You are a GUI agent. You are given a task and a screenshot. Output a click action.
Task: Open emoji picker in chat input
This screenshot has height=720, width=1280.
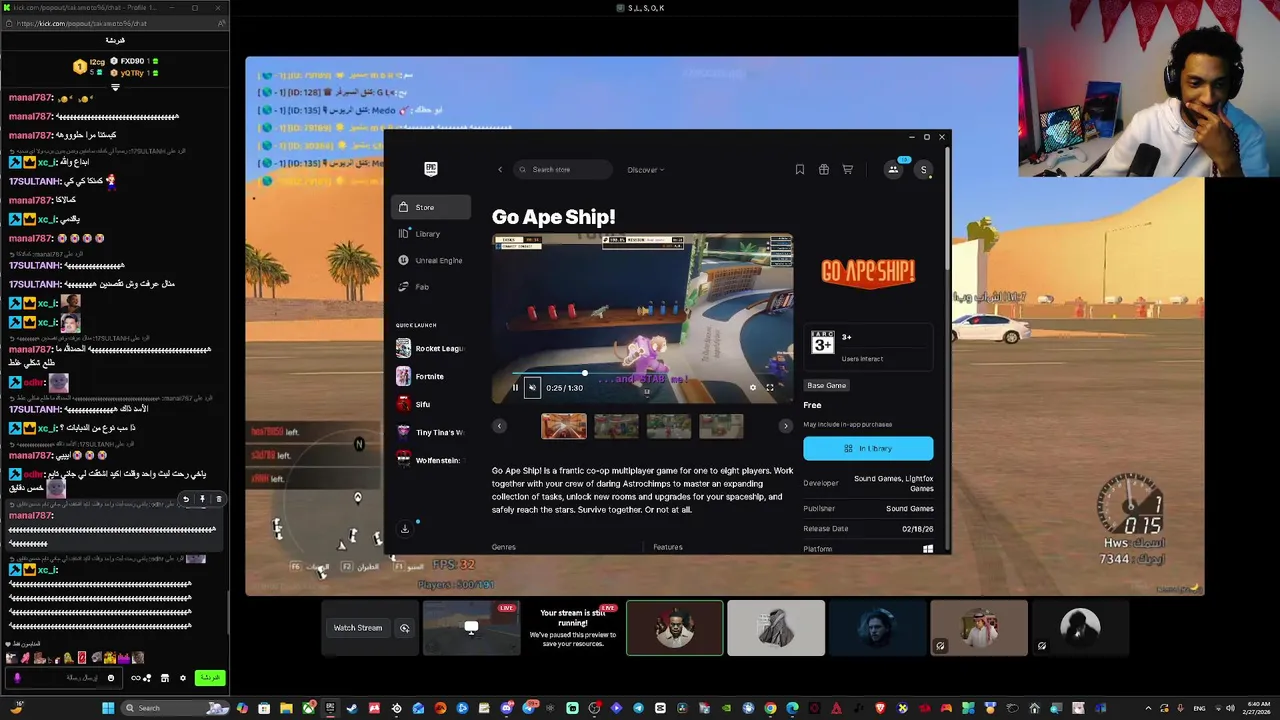111,678
